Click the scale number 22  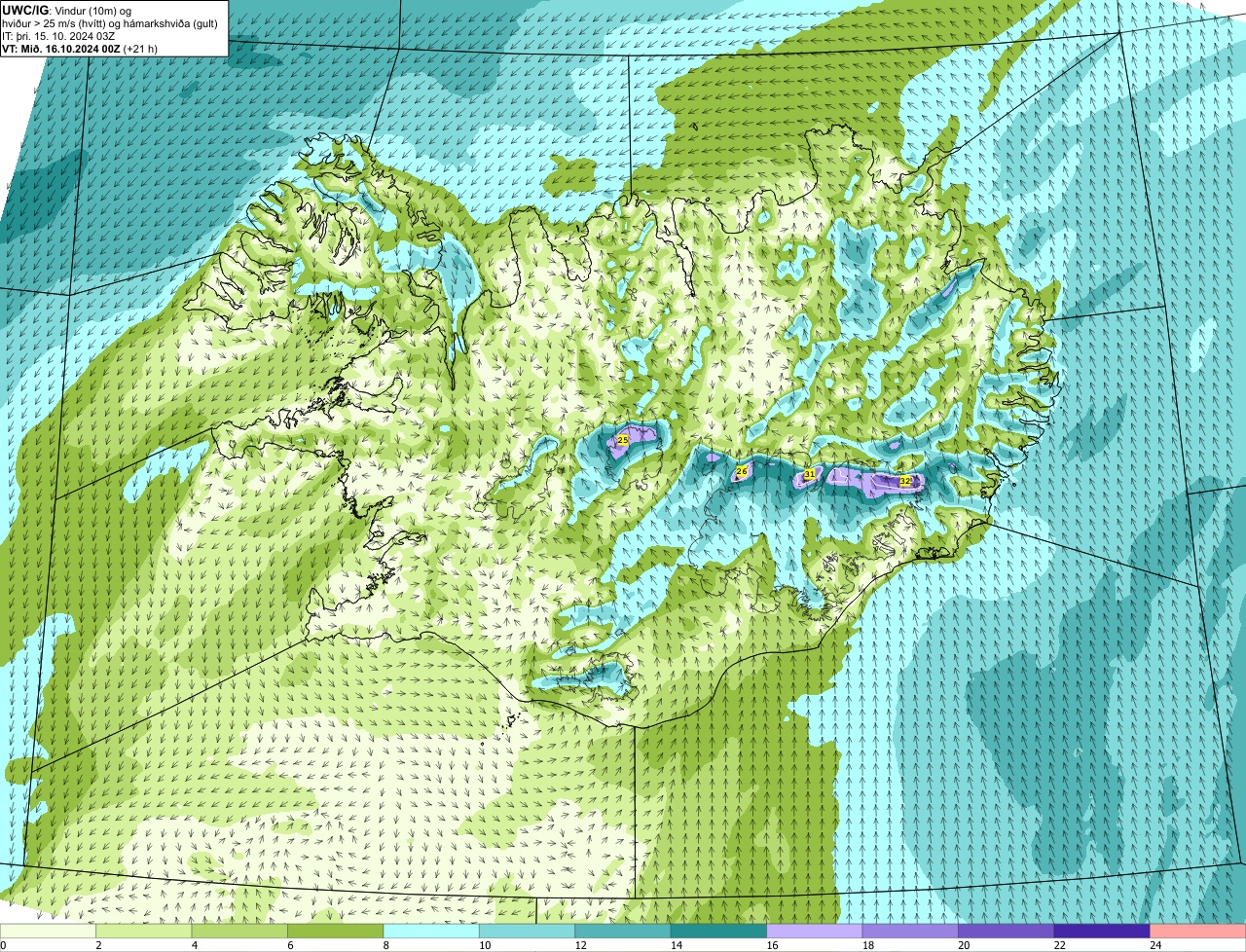point(1058,945)
